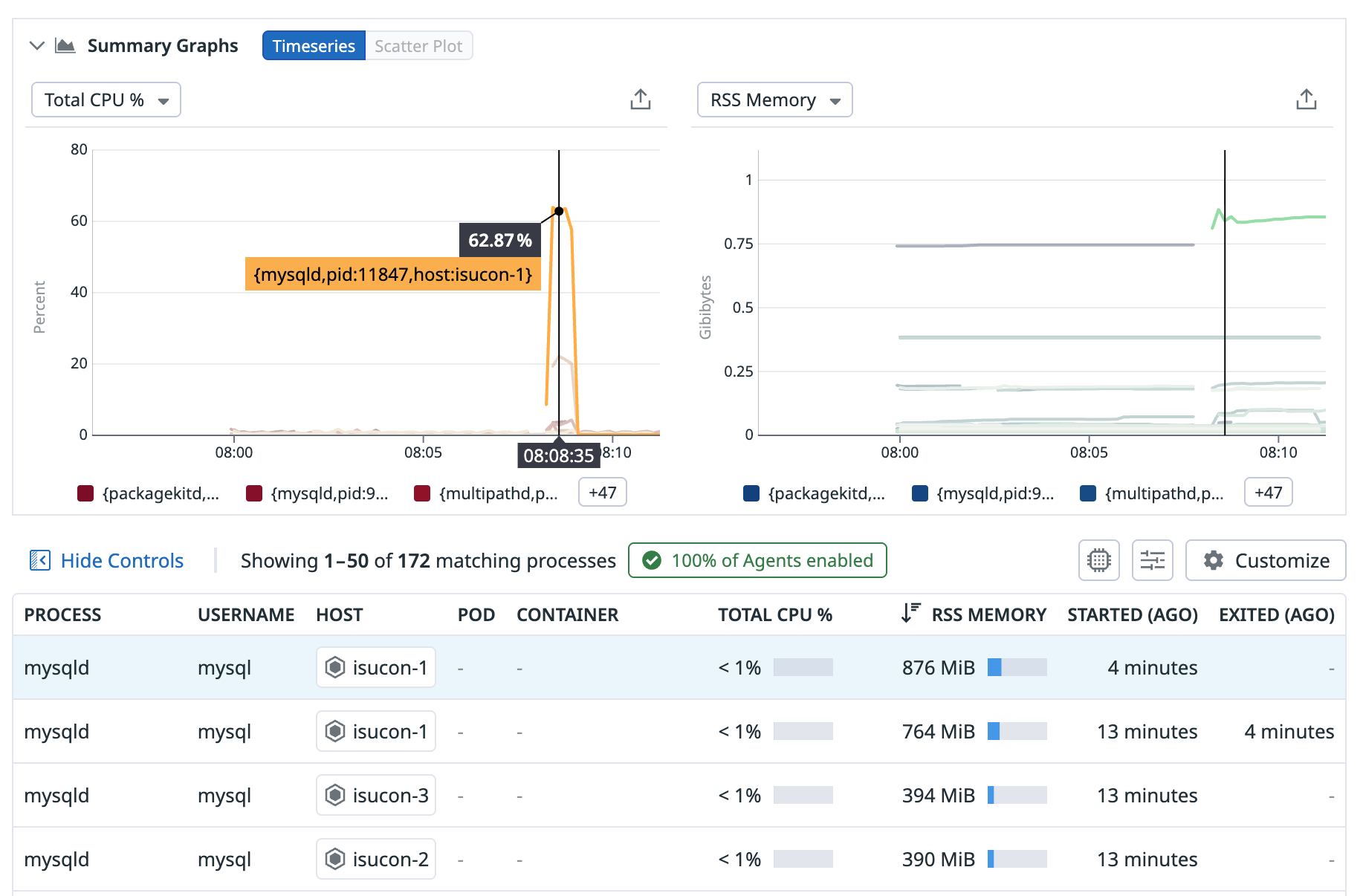Click the multipathd red swatch in CPU legend

[422, 493]
